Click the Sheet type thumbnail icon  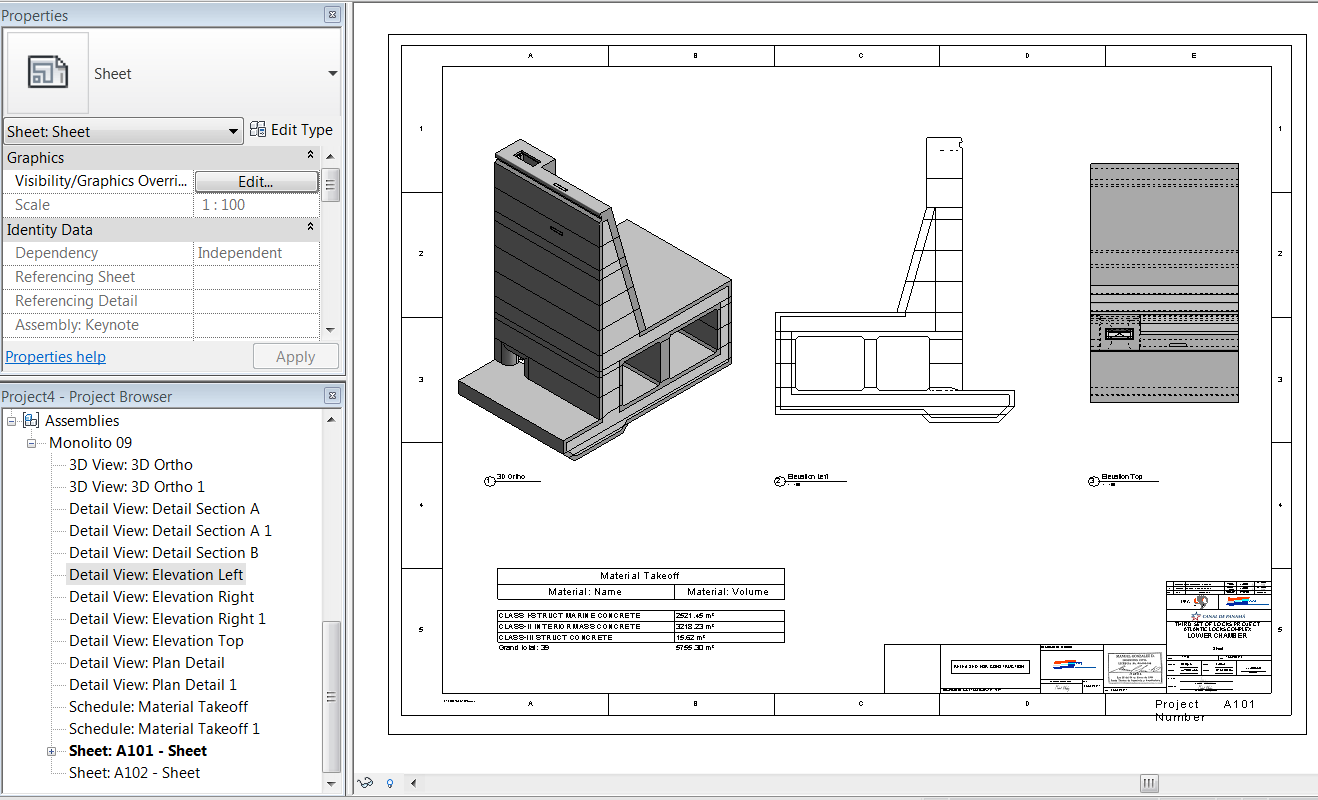48,73
